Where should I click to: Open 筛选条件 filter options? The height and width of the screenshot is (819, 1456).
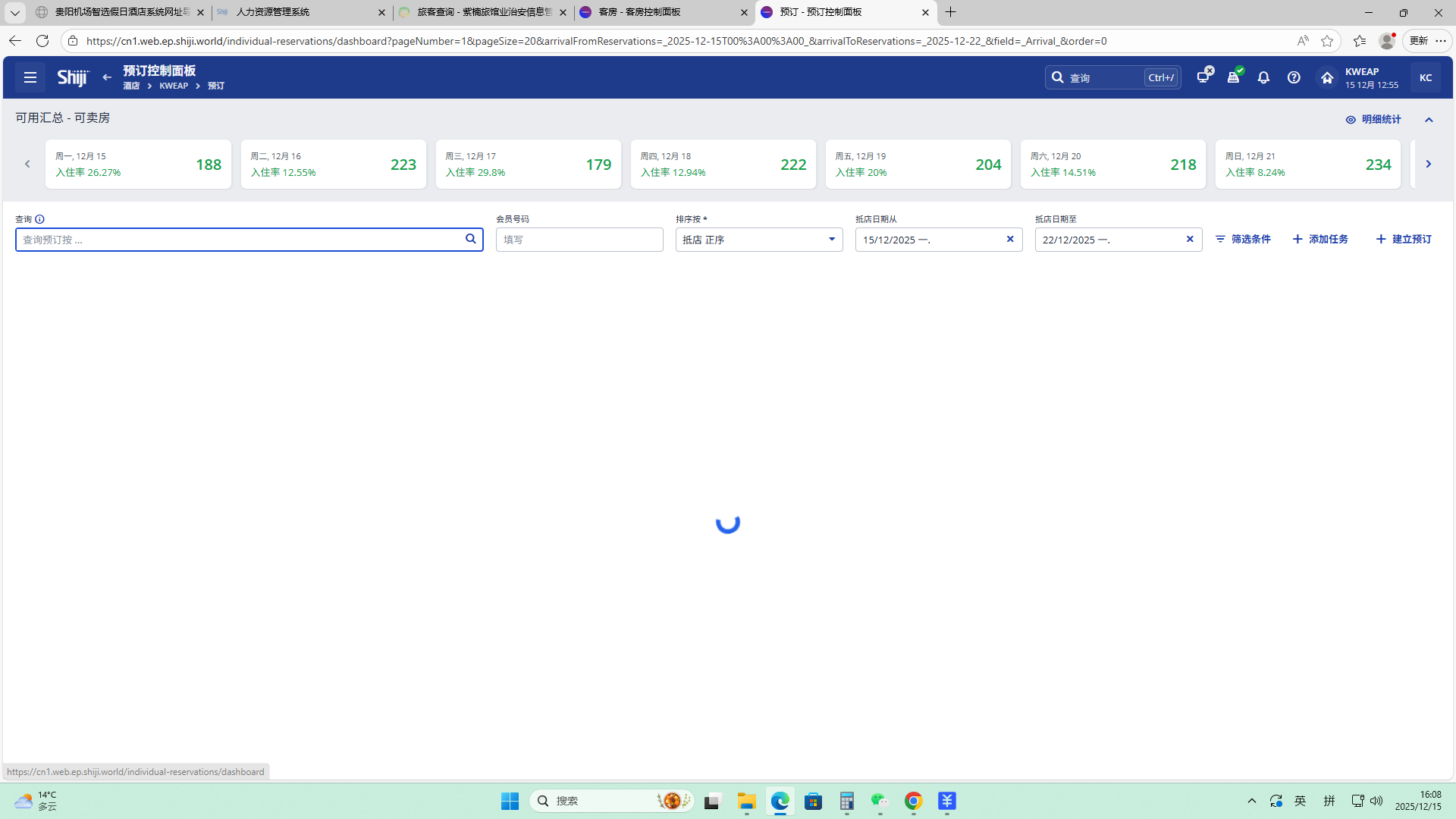click(1243, 239)
